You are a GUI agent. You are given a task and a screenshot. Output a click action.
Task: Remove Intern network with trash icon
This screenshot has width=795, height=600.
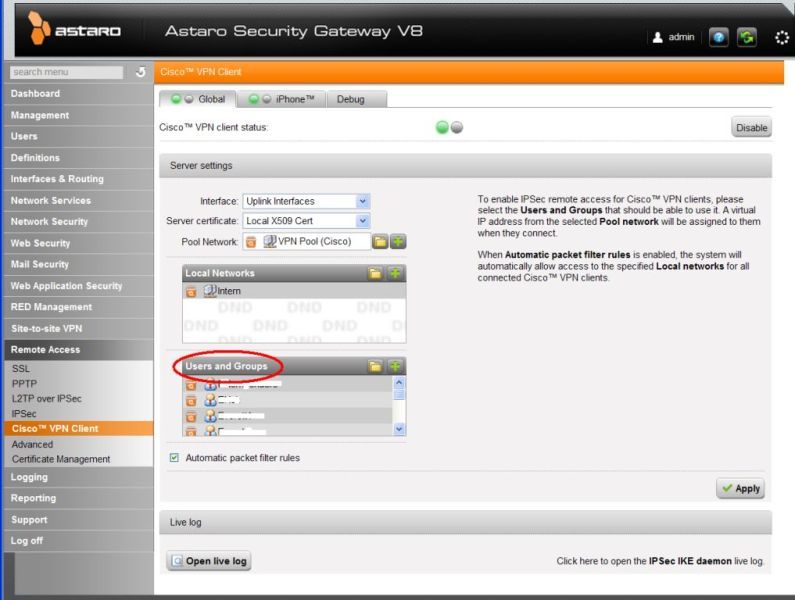(191, 292)
